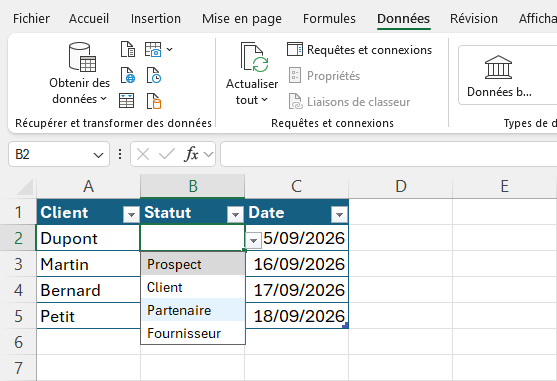Click the validation list arrow beside cell B2
Viewport: 557px width, 381px height.
(x=253, y=241)
